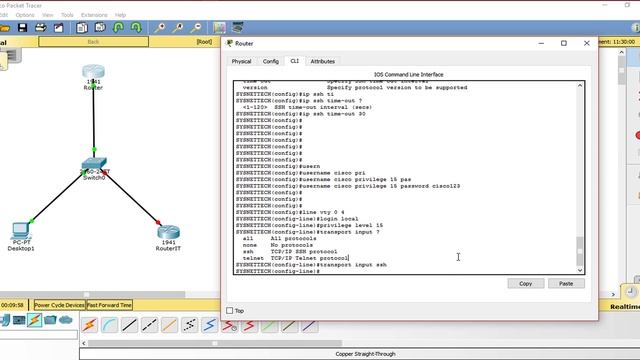Viewport: 640px width, 360px height.
Task: Choose the Fiber orange cable
Action: (170, 325)
